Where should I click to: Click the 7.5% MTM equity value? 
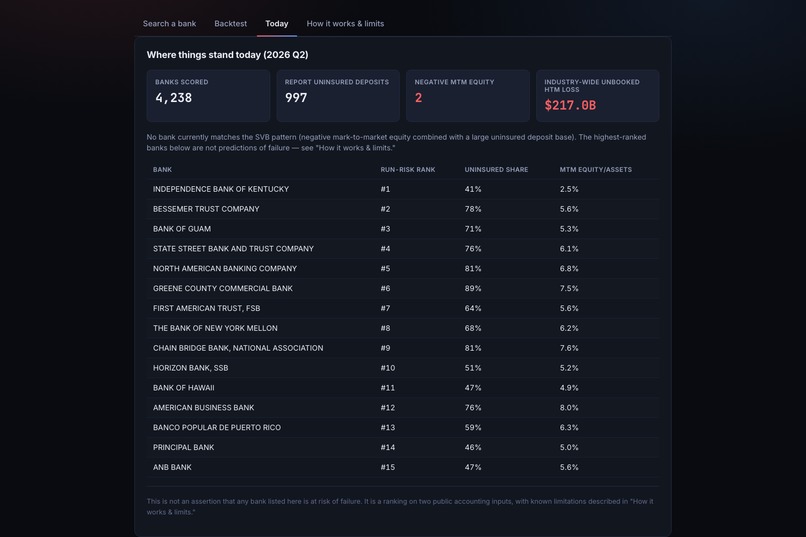[569, 288]
